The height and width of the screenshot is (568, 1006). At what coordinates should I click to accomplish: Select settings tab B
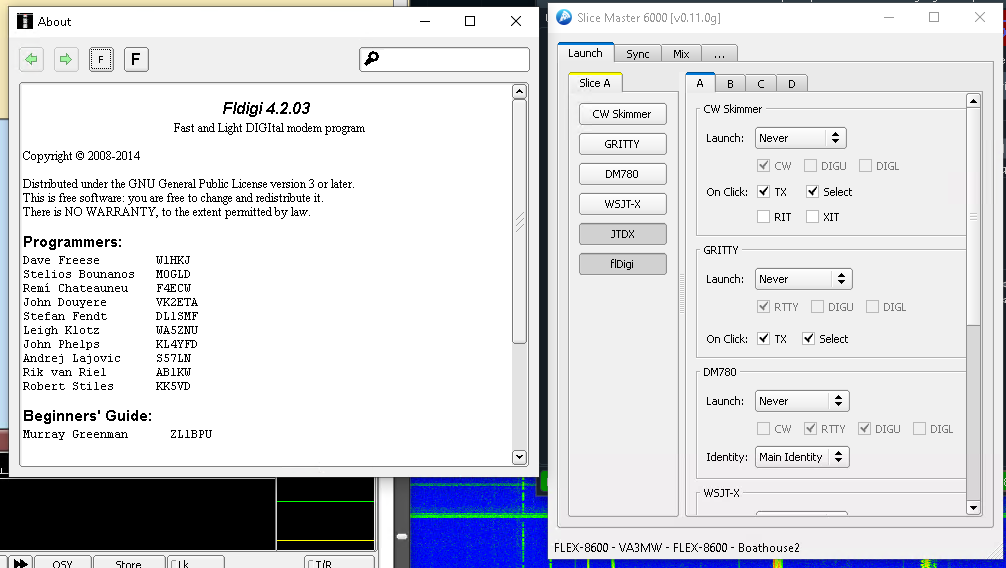click(730, 83)
